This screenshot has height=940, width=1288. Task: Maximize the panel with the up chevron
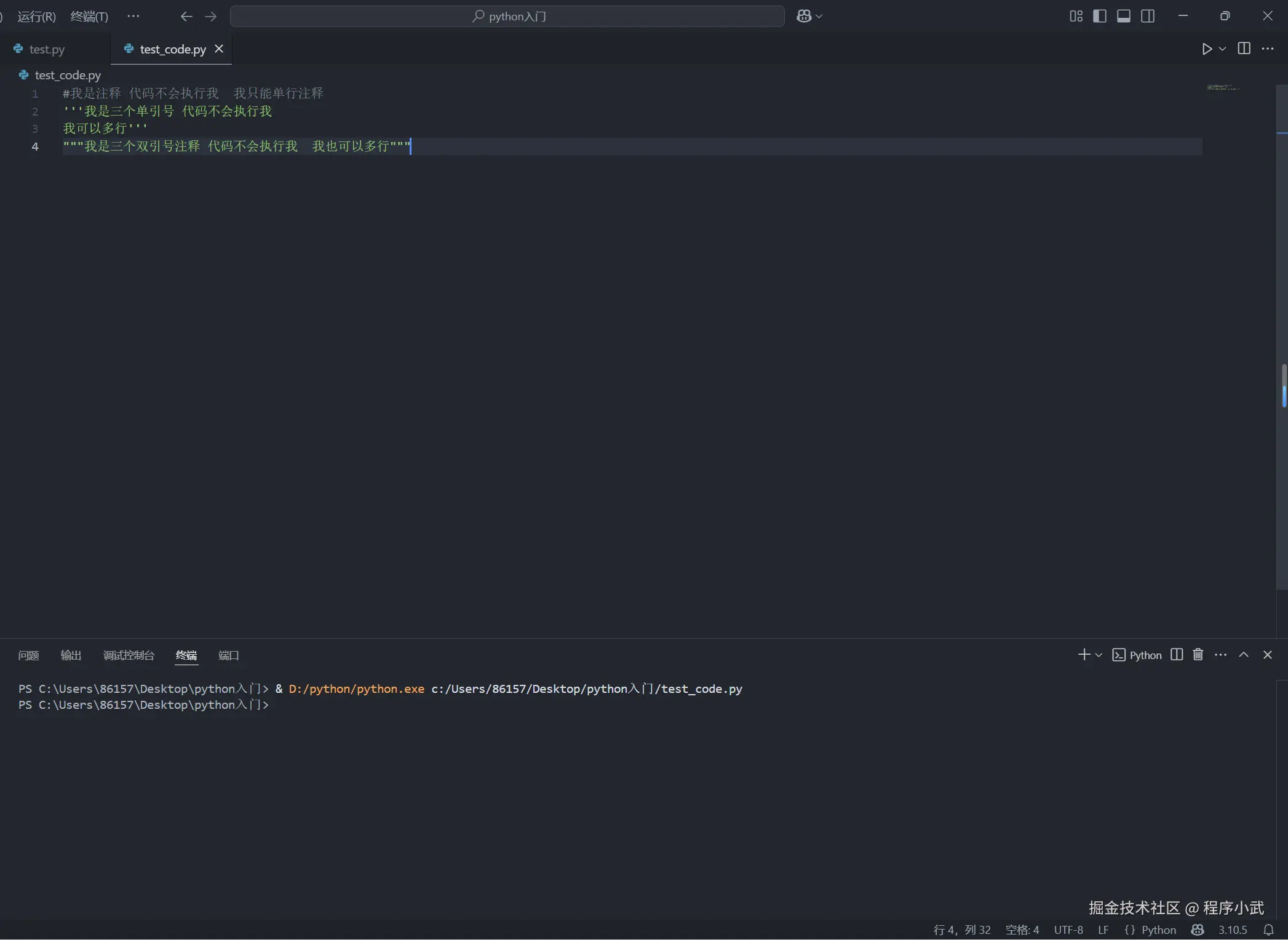[x=1244, y=655]
